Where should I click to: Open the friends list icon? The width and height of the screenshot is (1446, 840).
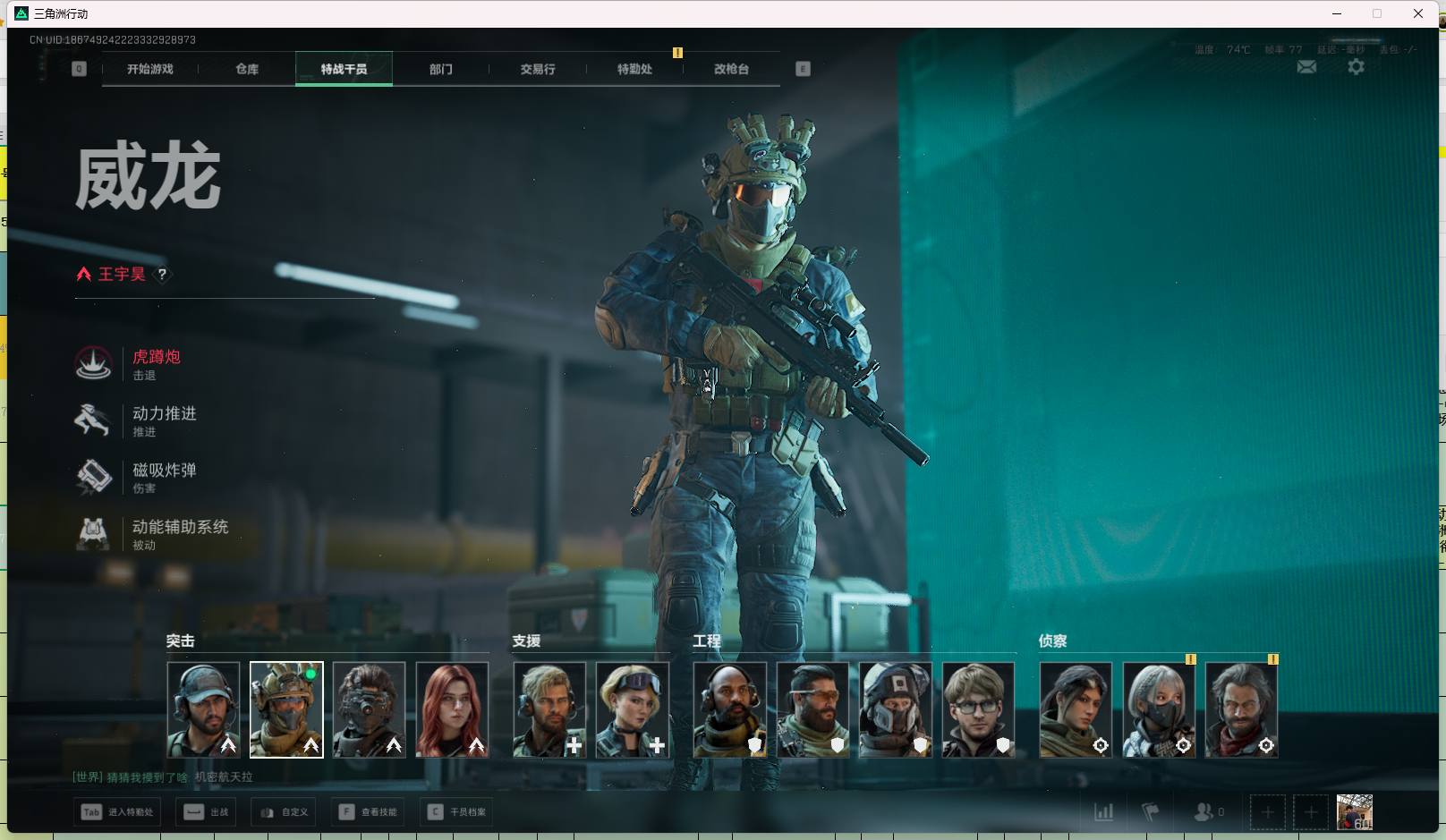click(1204, 812)
